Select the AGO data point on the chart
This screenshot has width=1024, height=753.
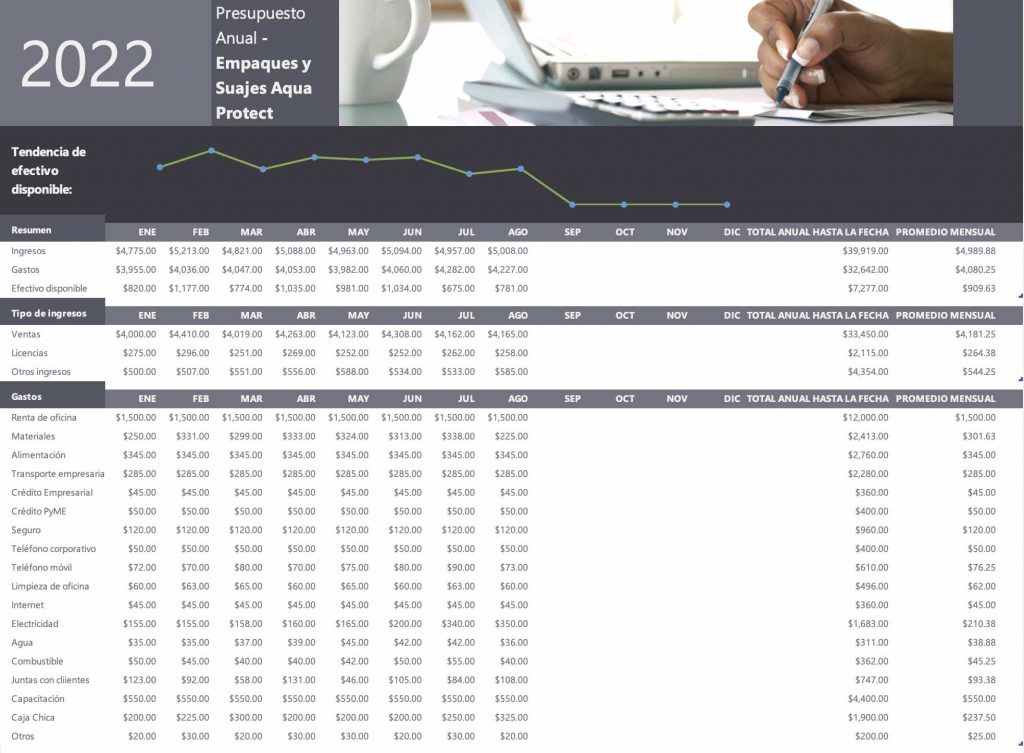click(x=520, y=170)
